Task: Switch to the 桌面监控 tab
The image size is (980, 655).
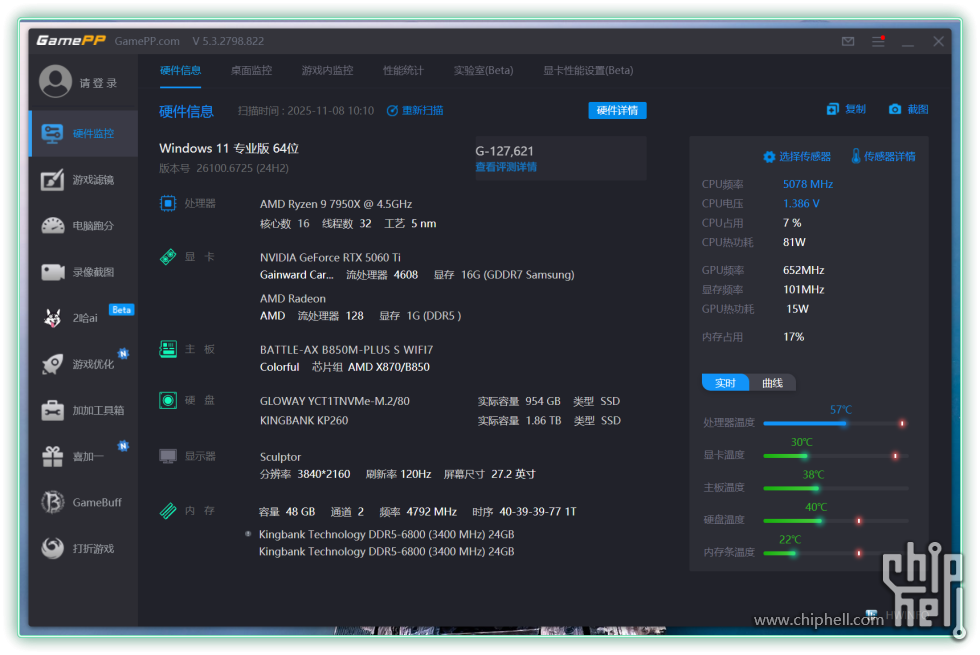Action: pos(251,71)
